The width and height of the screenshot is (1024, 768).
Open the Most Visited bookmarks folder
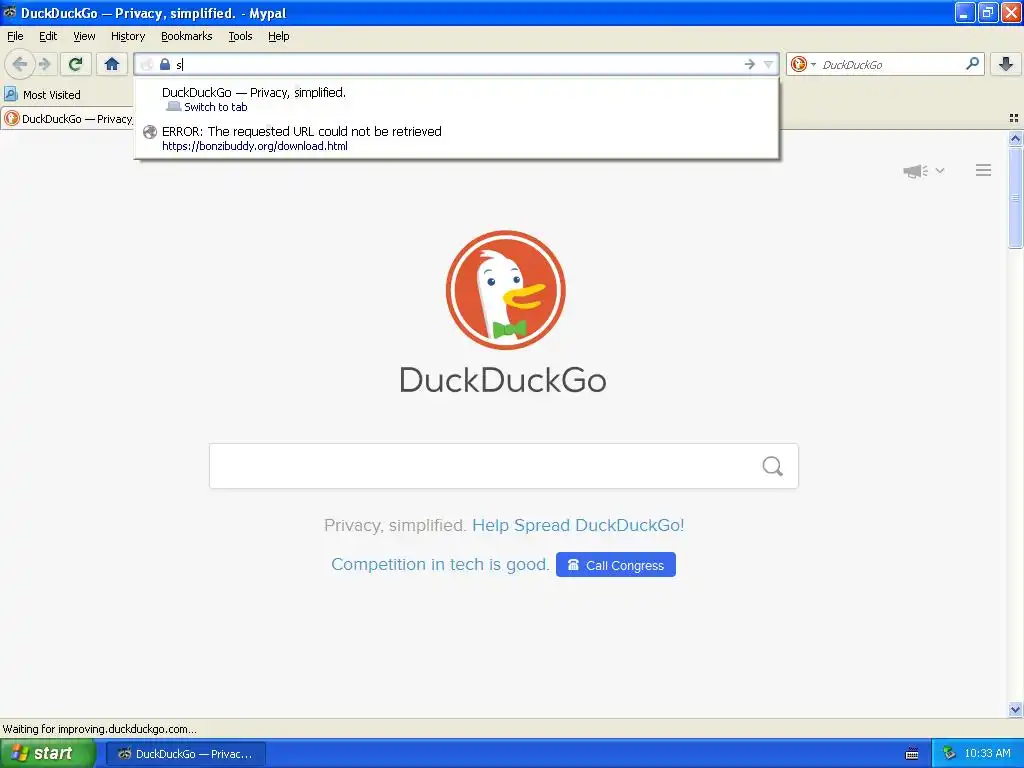pyautogui.click(x=42, y=95)
